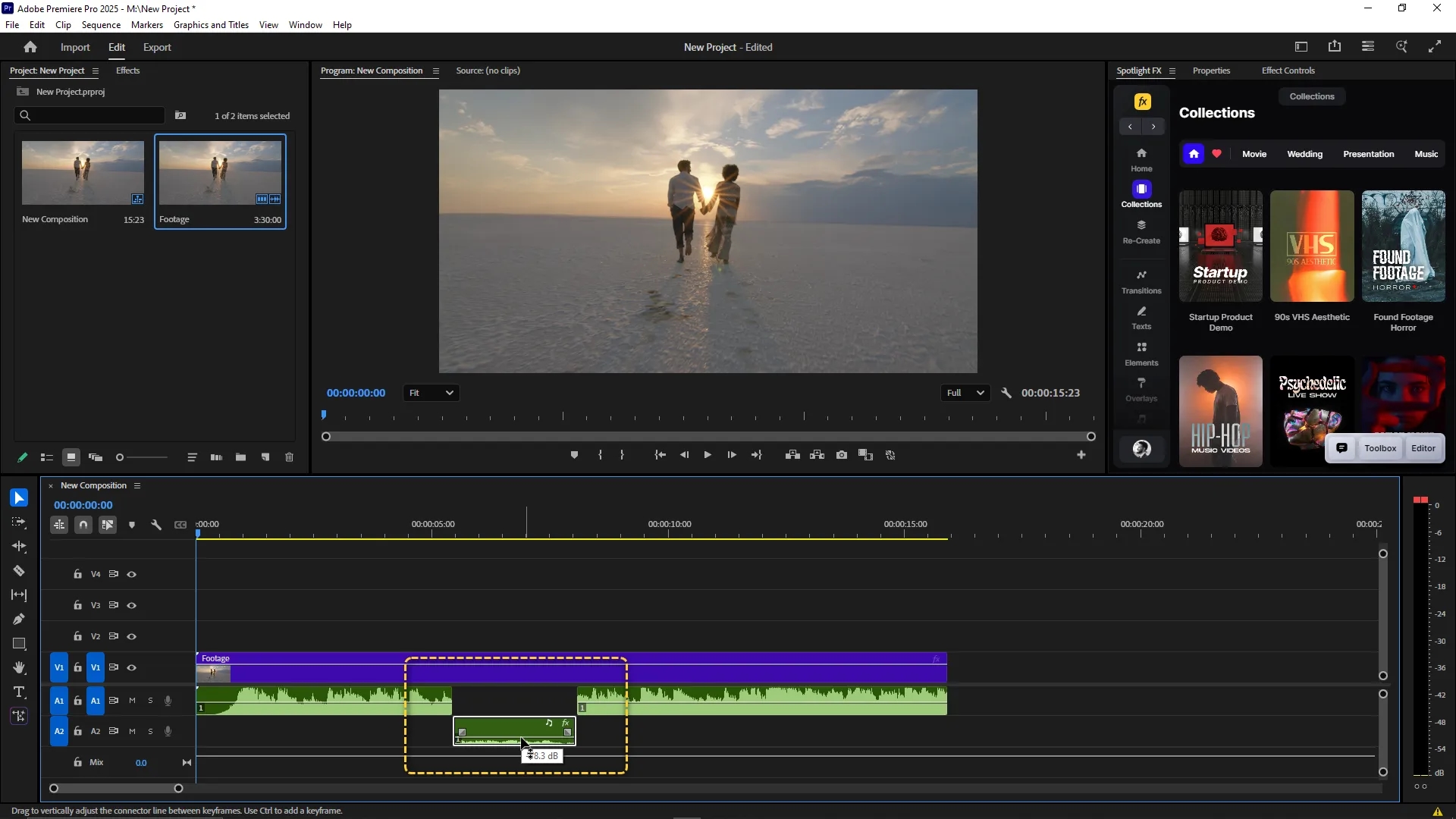Viewport: 1456px width, 819px height.
Task: Click the Add Marker button in Program monitor
Action: tap(574, 455)
